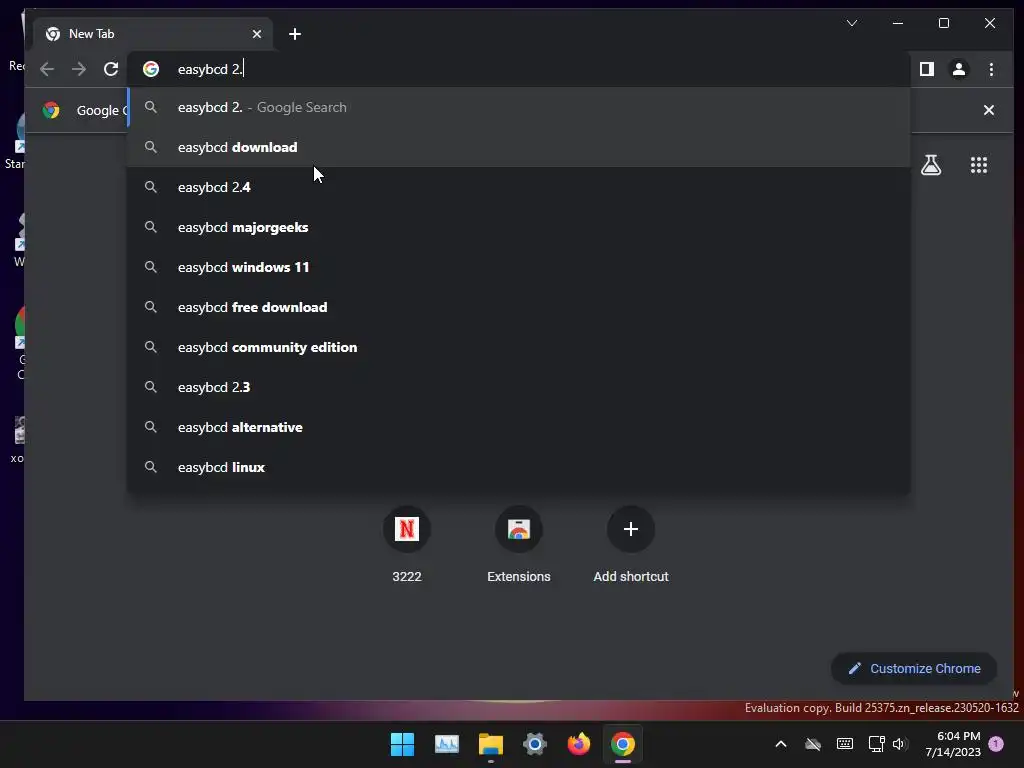The height and width of the screenshot is (768, 1024).
Task: Click the Add shortcut tile
Action: (631, 544)
